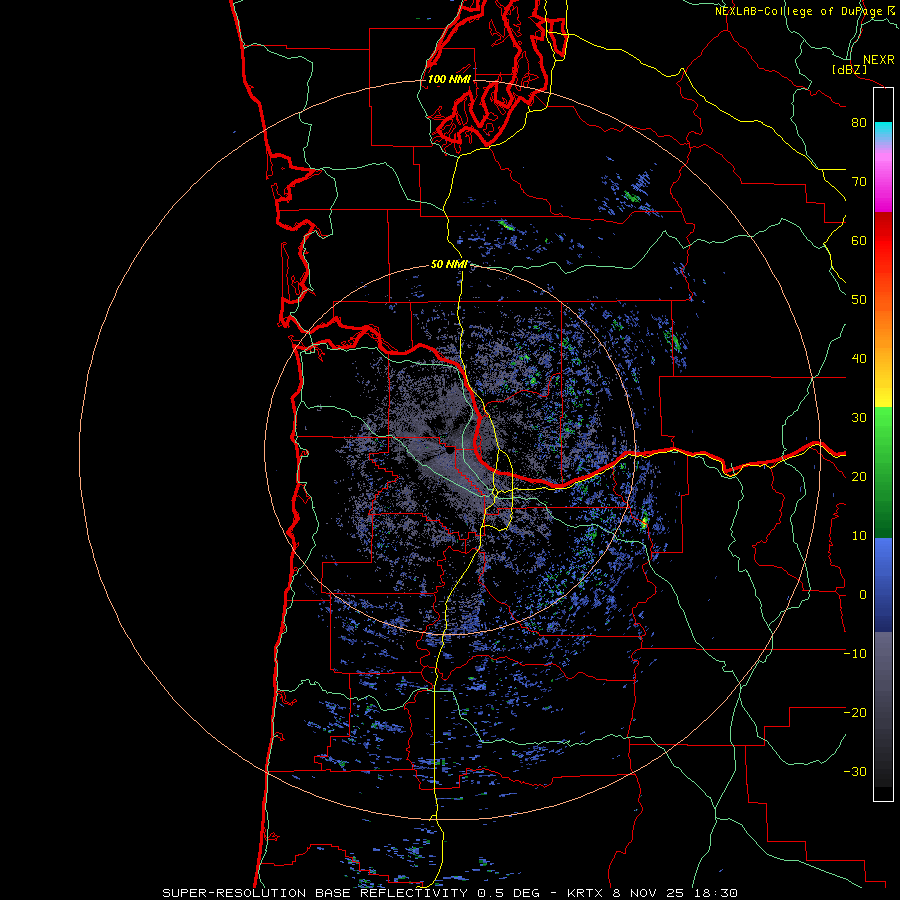
Task: Click the 20 value on dBZ scale
Action: (x=859, y=477)
